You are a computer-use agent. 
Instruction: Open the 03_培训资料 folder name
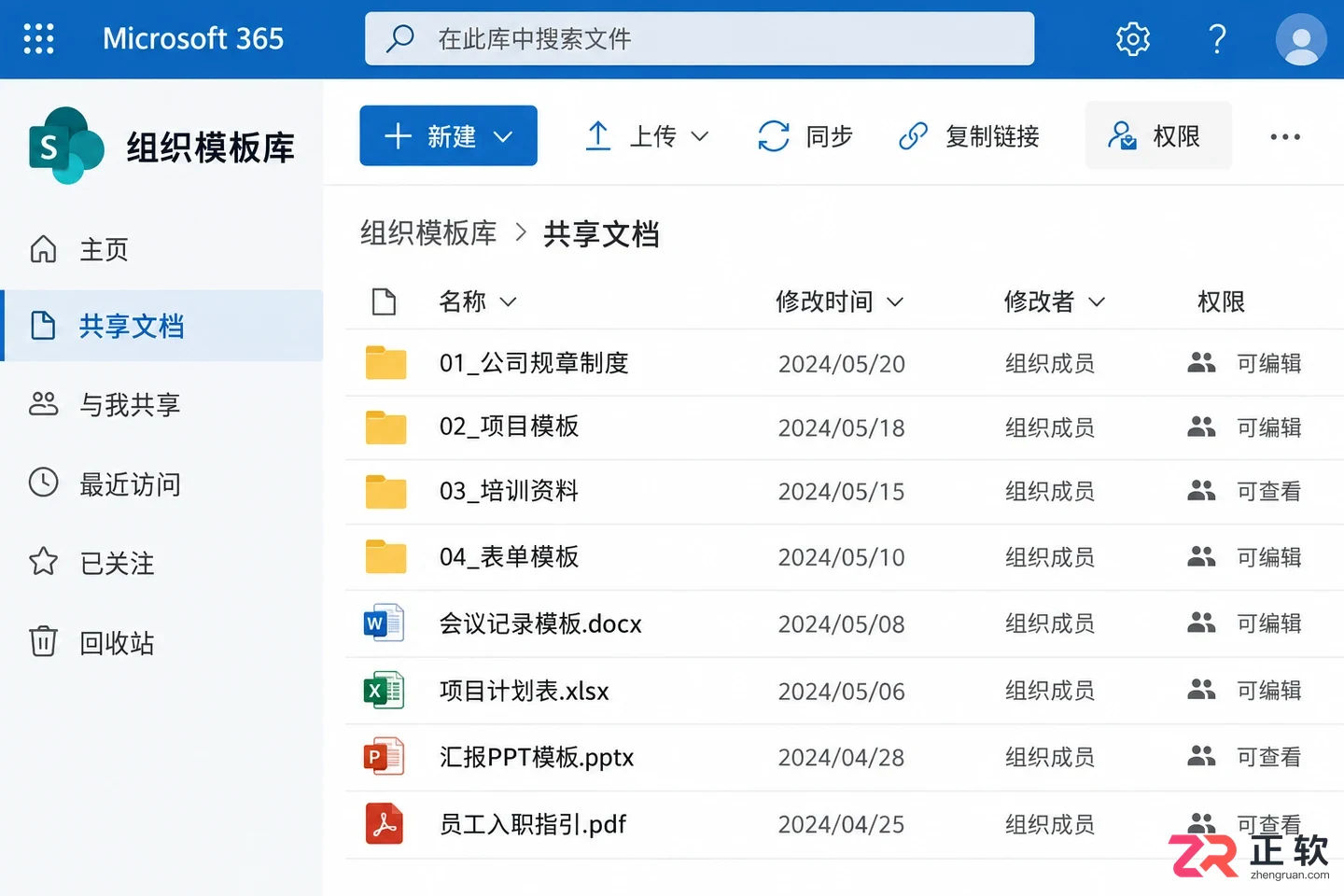510,491
